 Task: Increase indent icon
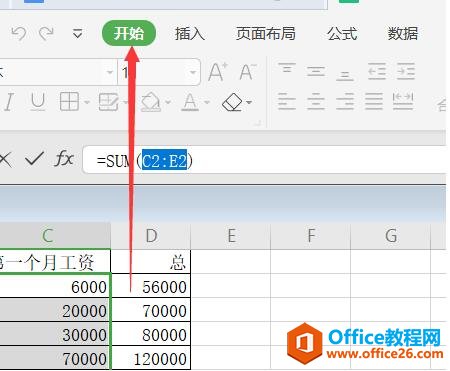(x=406, y=71)
